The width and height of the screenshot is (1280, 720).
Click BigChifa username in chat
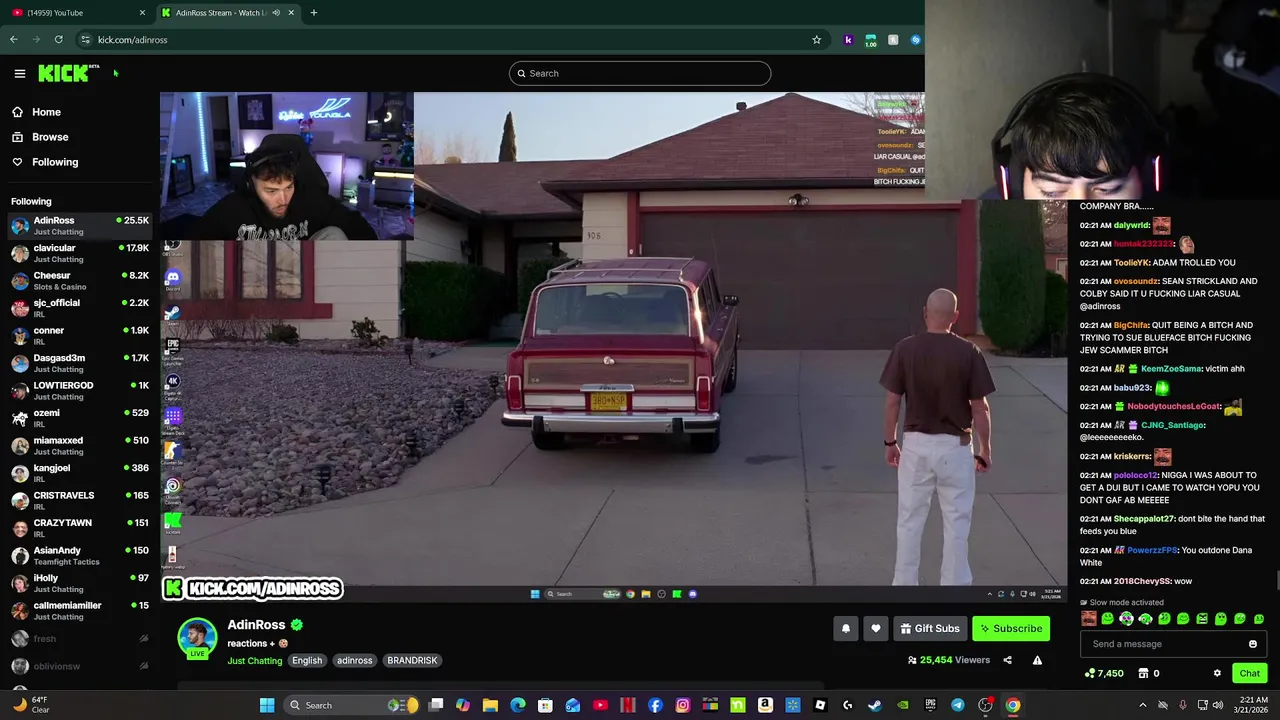point(1131,325)
